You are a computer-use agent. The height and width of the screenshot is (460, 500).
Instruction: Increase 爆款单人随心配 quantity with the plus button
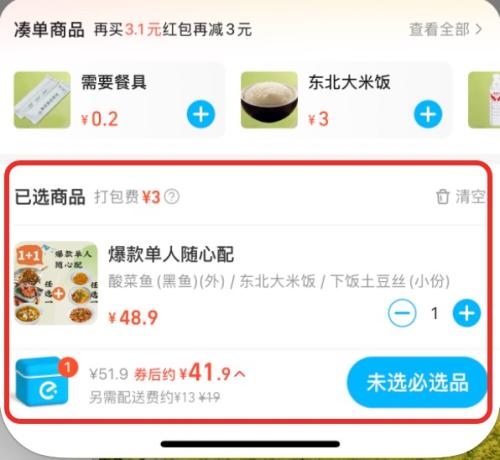point(467,313)
